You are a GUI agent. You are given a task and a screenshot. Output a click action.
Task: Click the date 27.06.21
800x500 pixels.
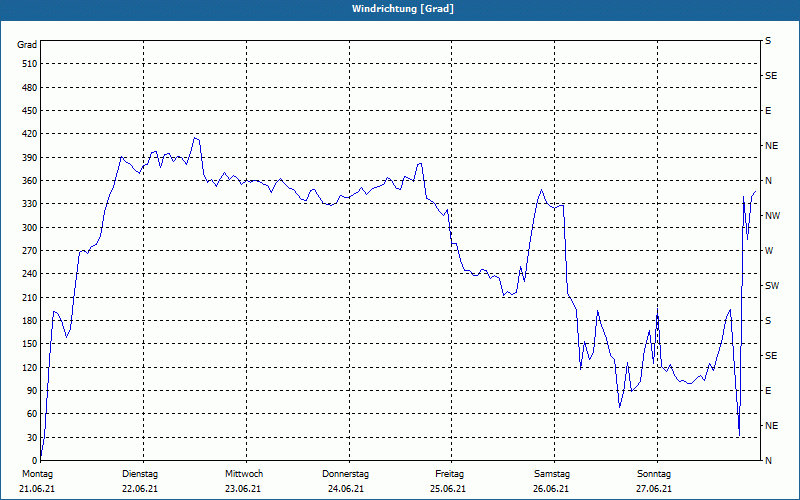point(654,489)
